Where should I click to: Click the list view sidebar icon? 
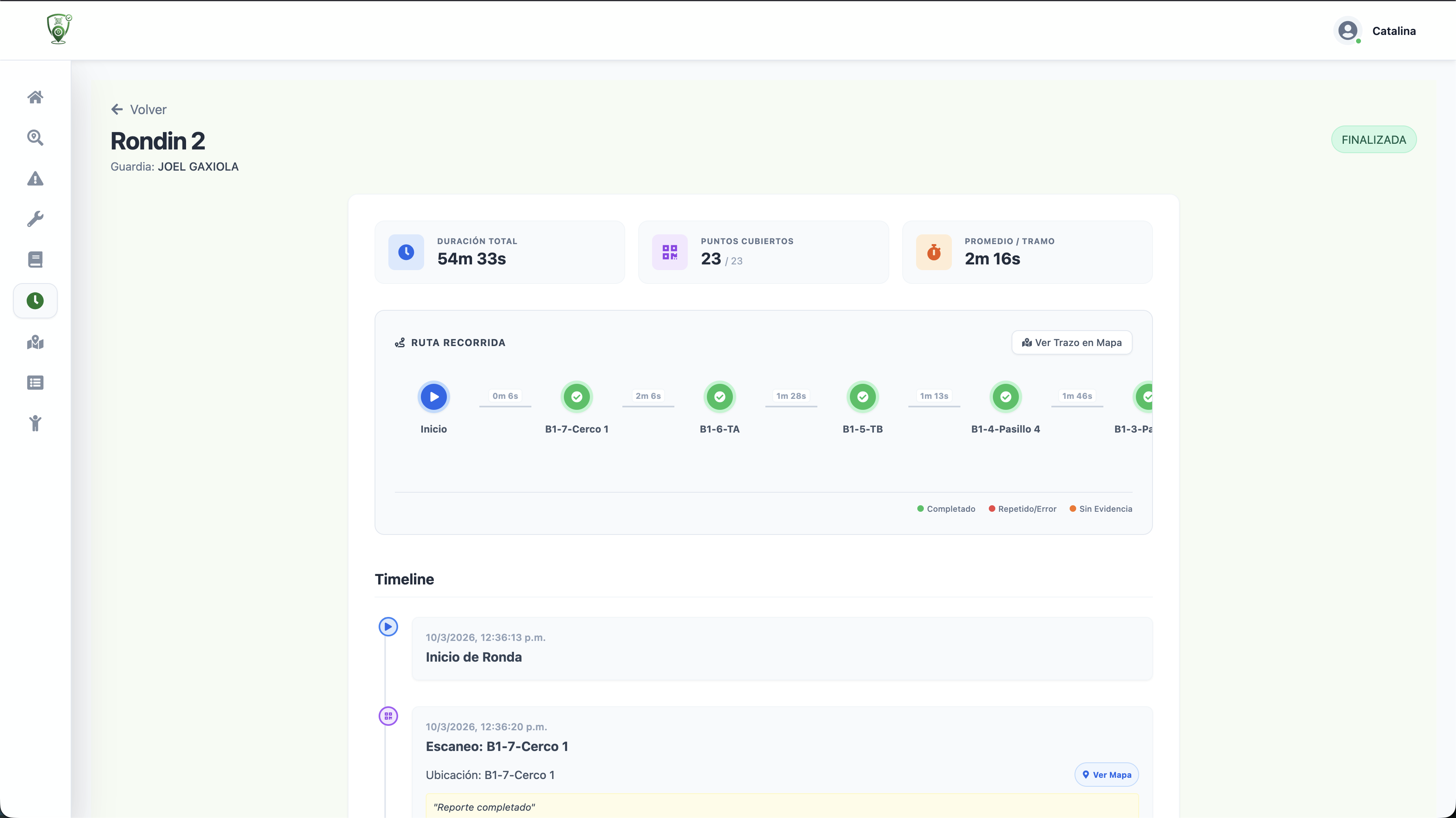35,383
